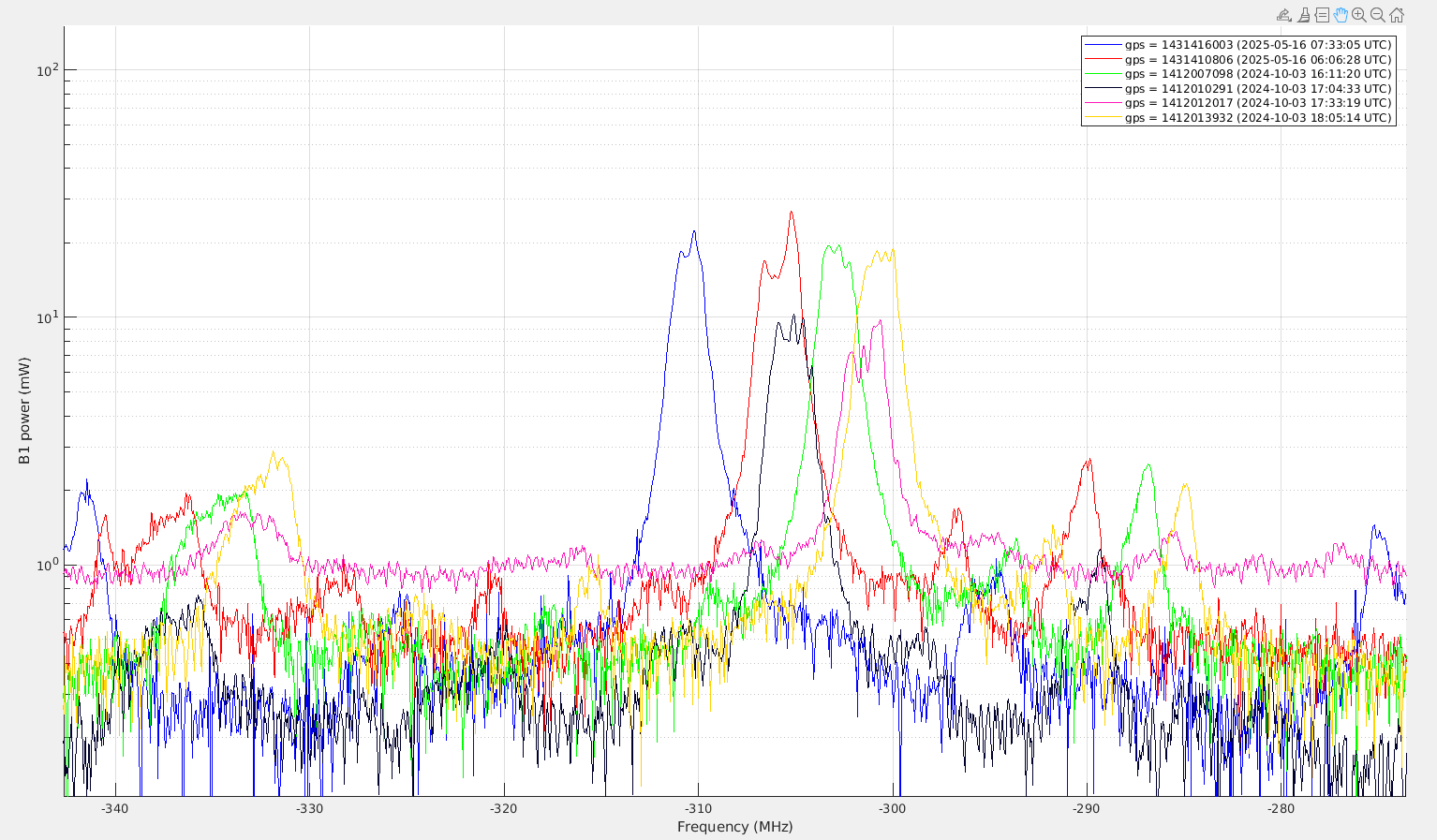This screenshot has height=840, width=1437.
Task: Enable the data tips tool icon
Action: click(1322, 15)
